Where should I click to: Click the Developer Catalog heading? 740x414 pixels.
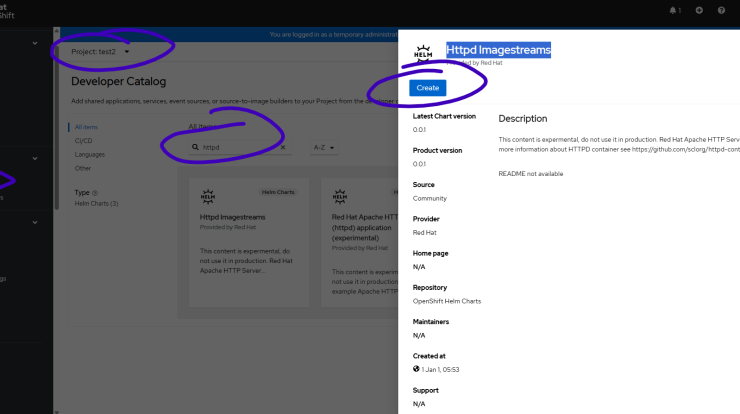[x=118, y=81]
